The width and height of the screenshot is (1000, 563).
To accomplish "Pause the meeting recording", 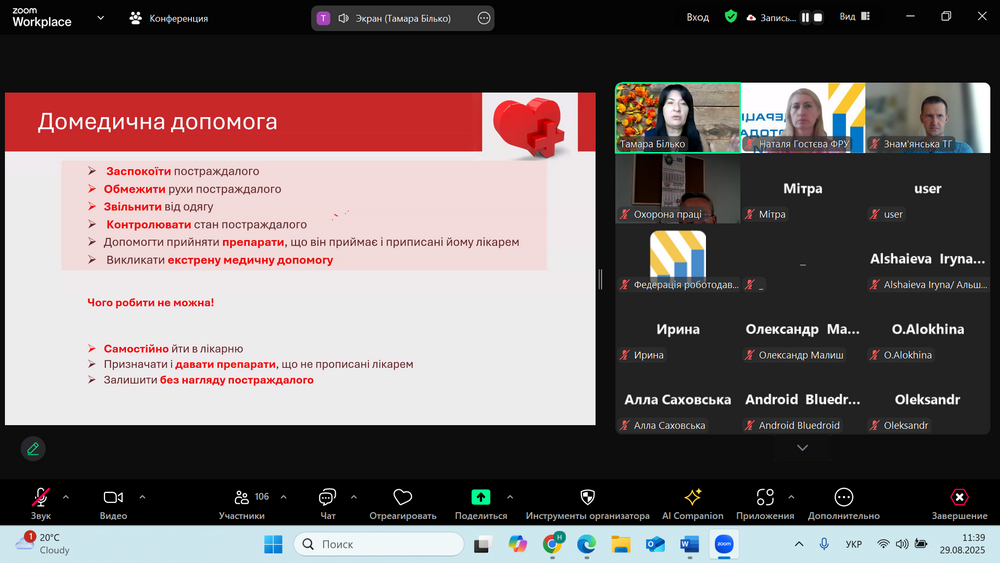I will (x=805, y=17).
